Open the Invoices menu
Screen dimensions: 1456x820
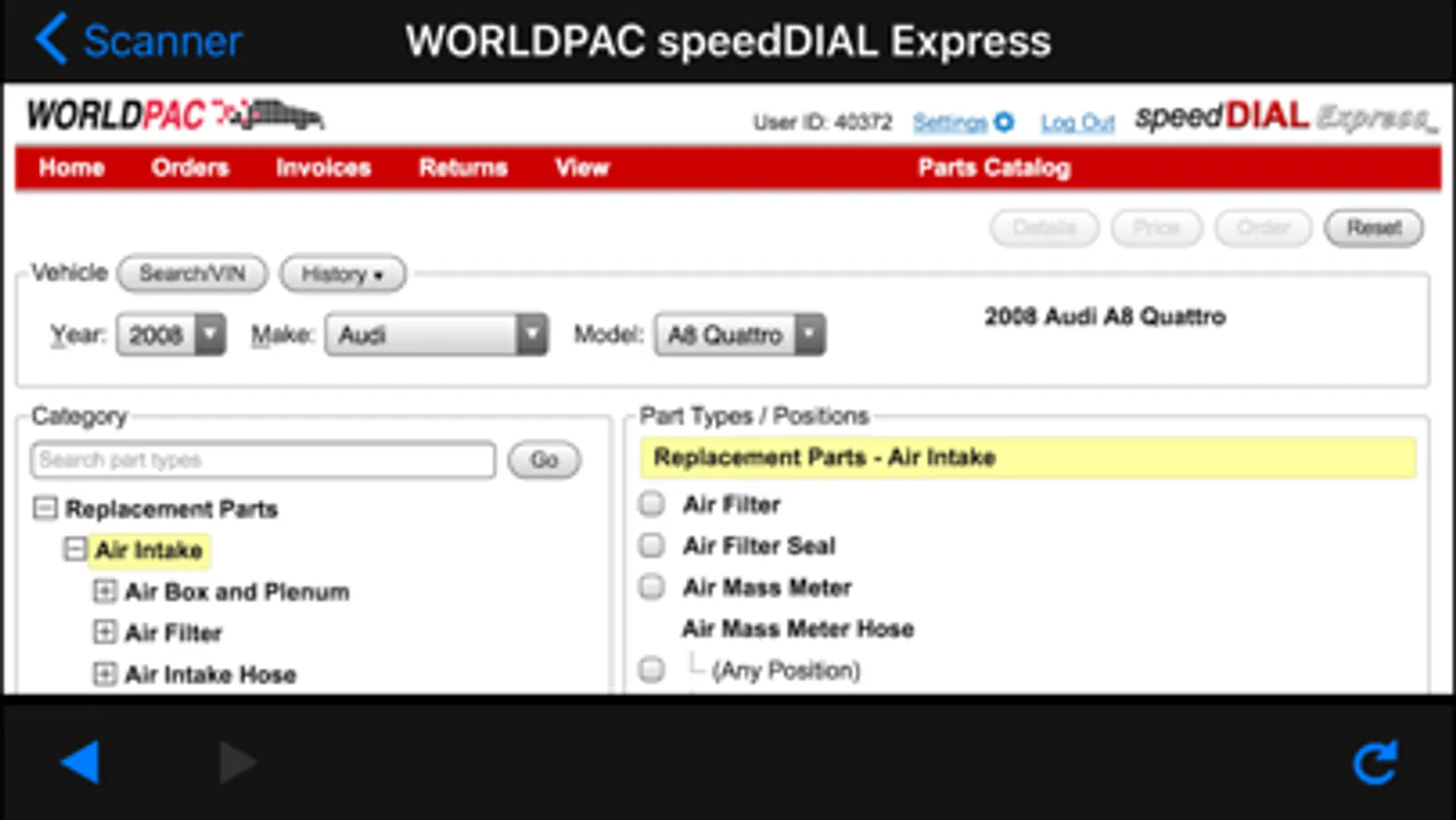(x=323, y=168)
